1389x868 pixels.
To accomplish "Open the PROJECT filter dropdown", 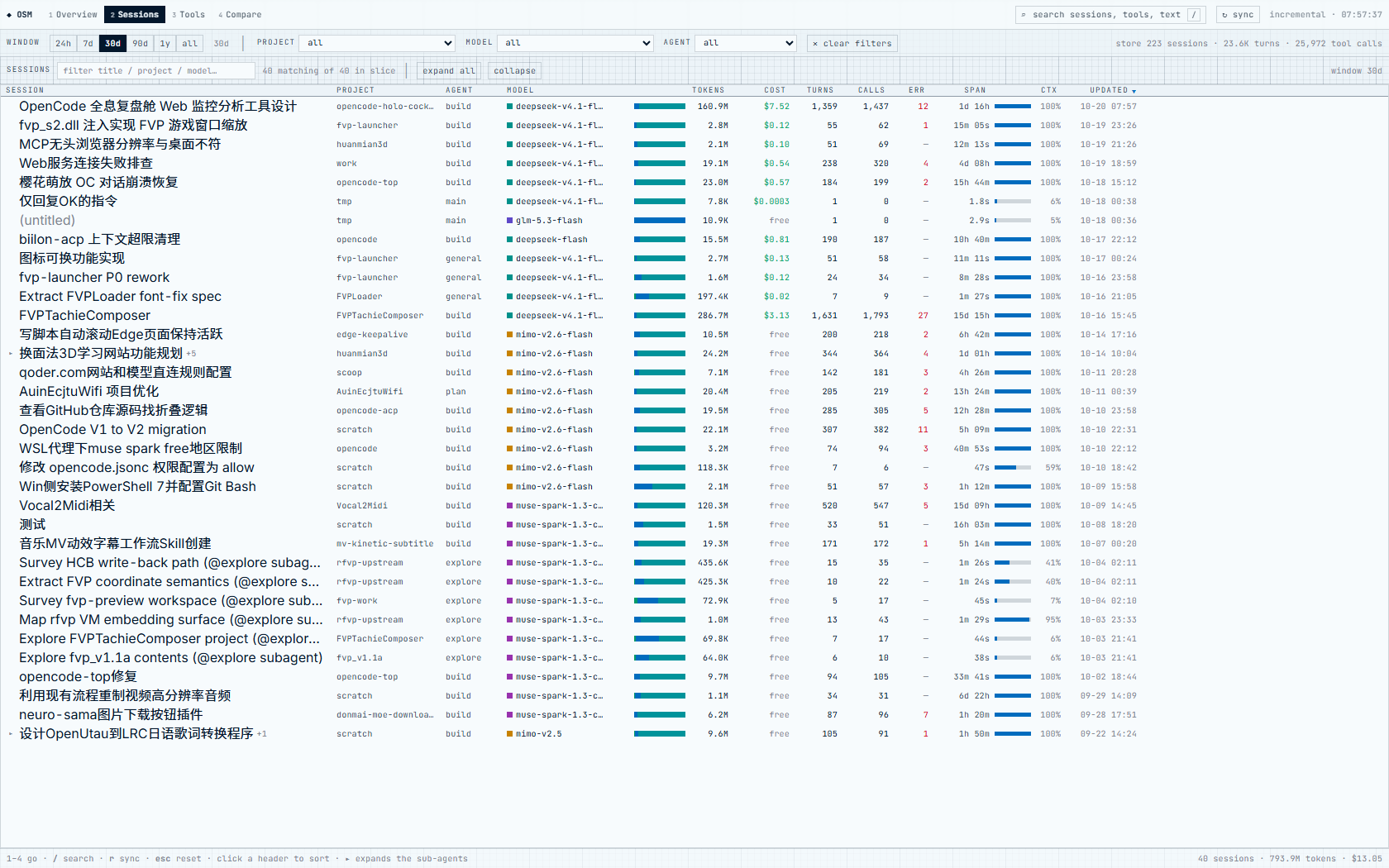I will tap(377, 43).
